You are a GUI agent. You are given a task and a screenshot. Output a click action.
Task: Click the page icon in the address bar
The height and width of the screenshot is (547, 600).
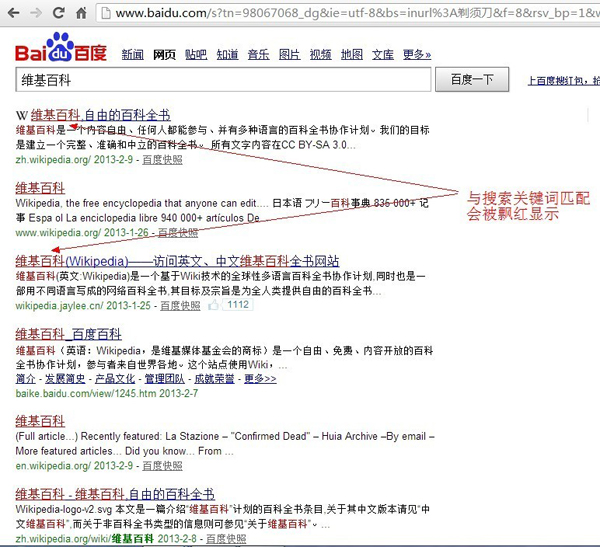103,15
